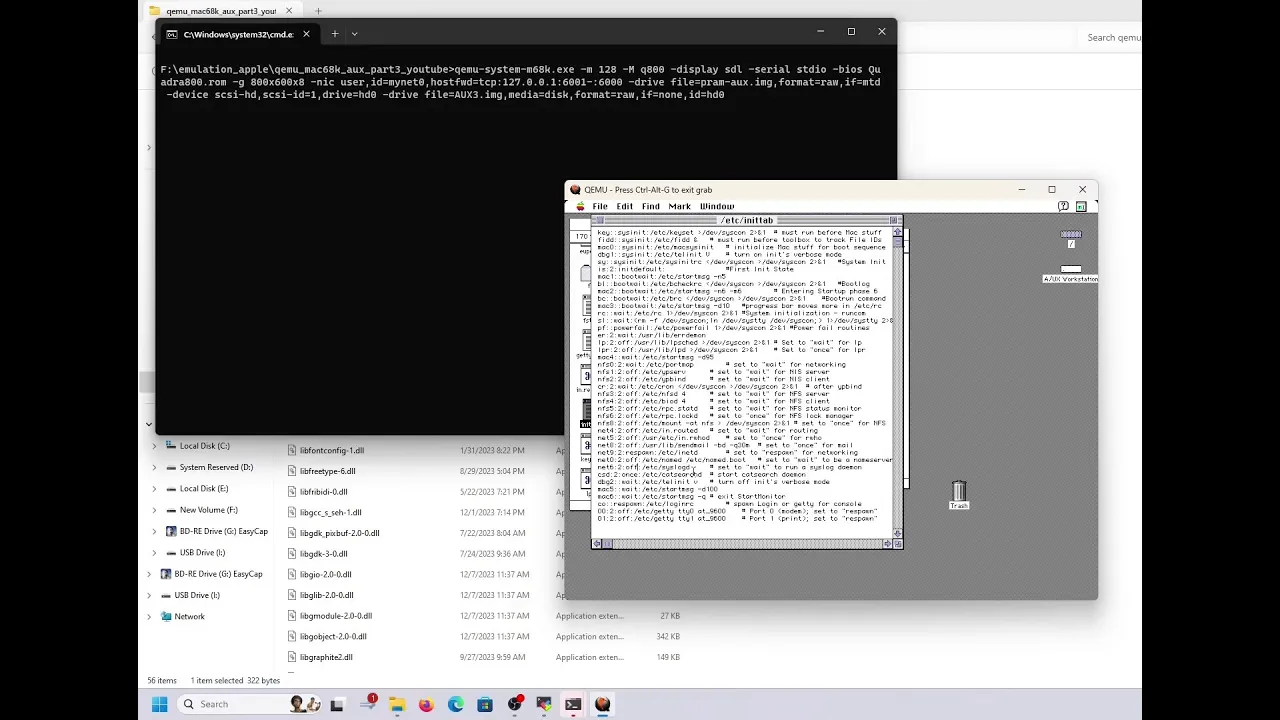Screen dimensions: 1280x720
Task: Close the qemu_mac68k_aux_part3 Explorer tab
Action: click(x=288, y=11)
